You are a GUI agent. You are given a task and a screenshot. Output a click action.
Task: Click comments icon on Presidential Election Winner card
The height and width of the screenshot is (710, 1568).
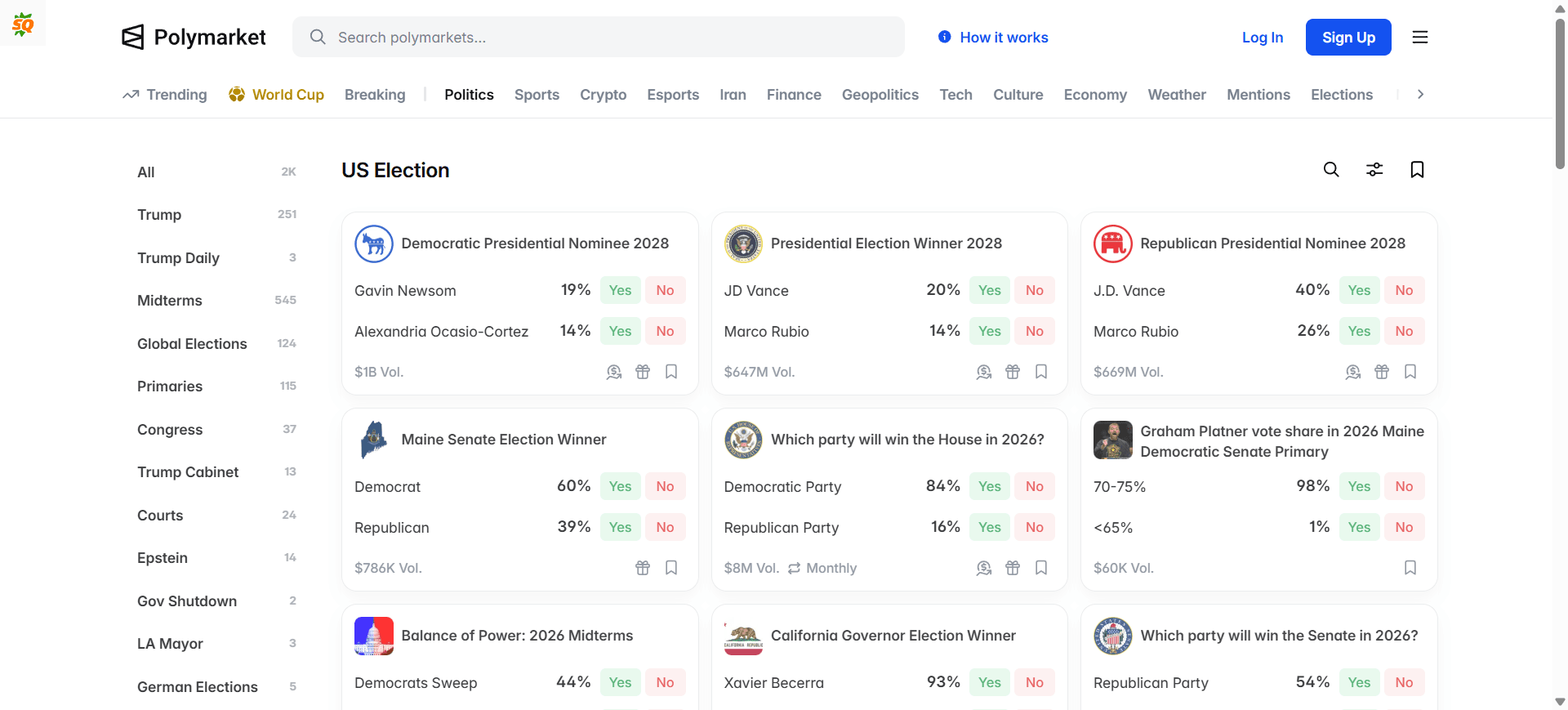coord(984,372)
